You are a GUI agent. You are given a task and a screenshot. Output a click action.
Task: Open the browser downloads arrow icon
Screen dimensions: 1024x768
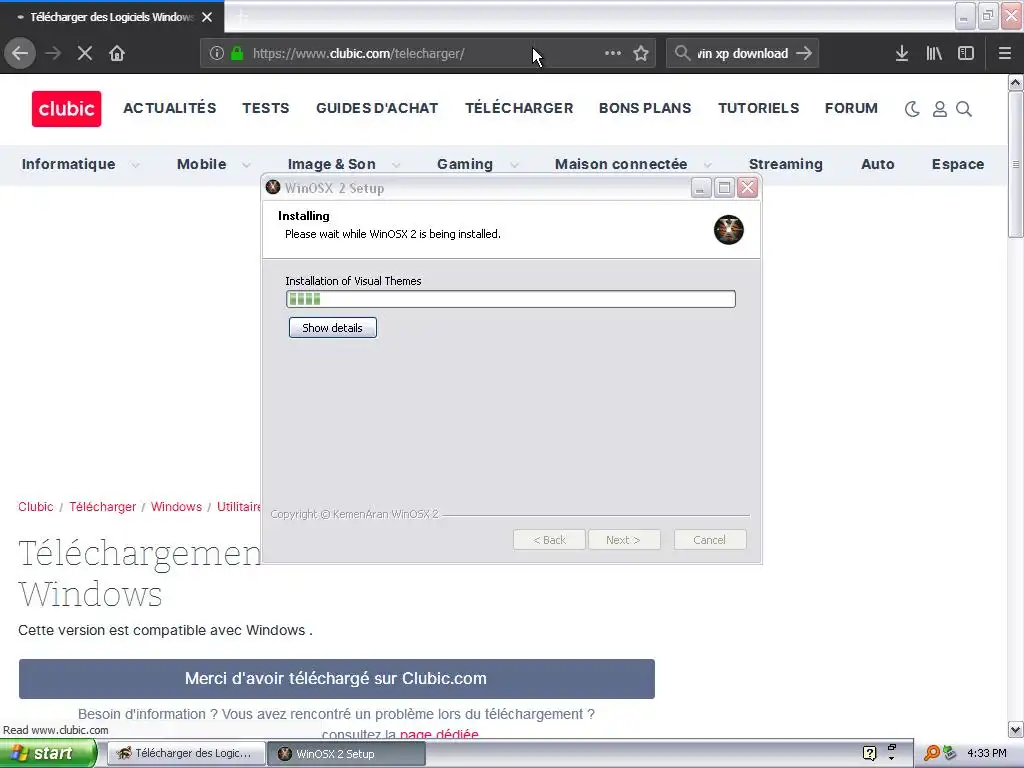click(901, 53)
